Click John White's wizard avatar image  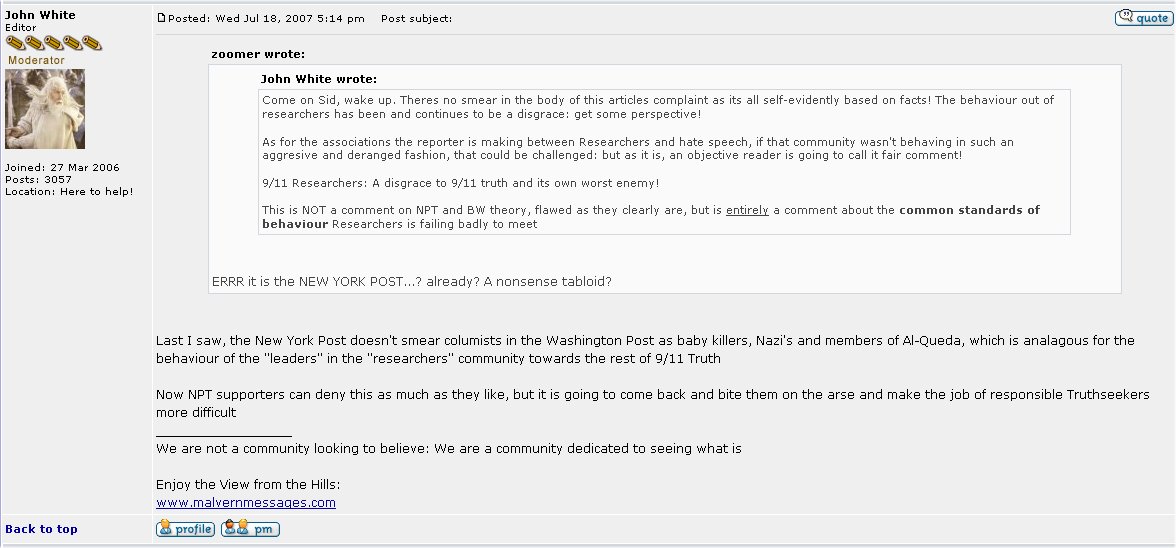(45, 109)
